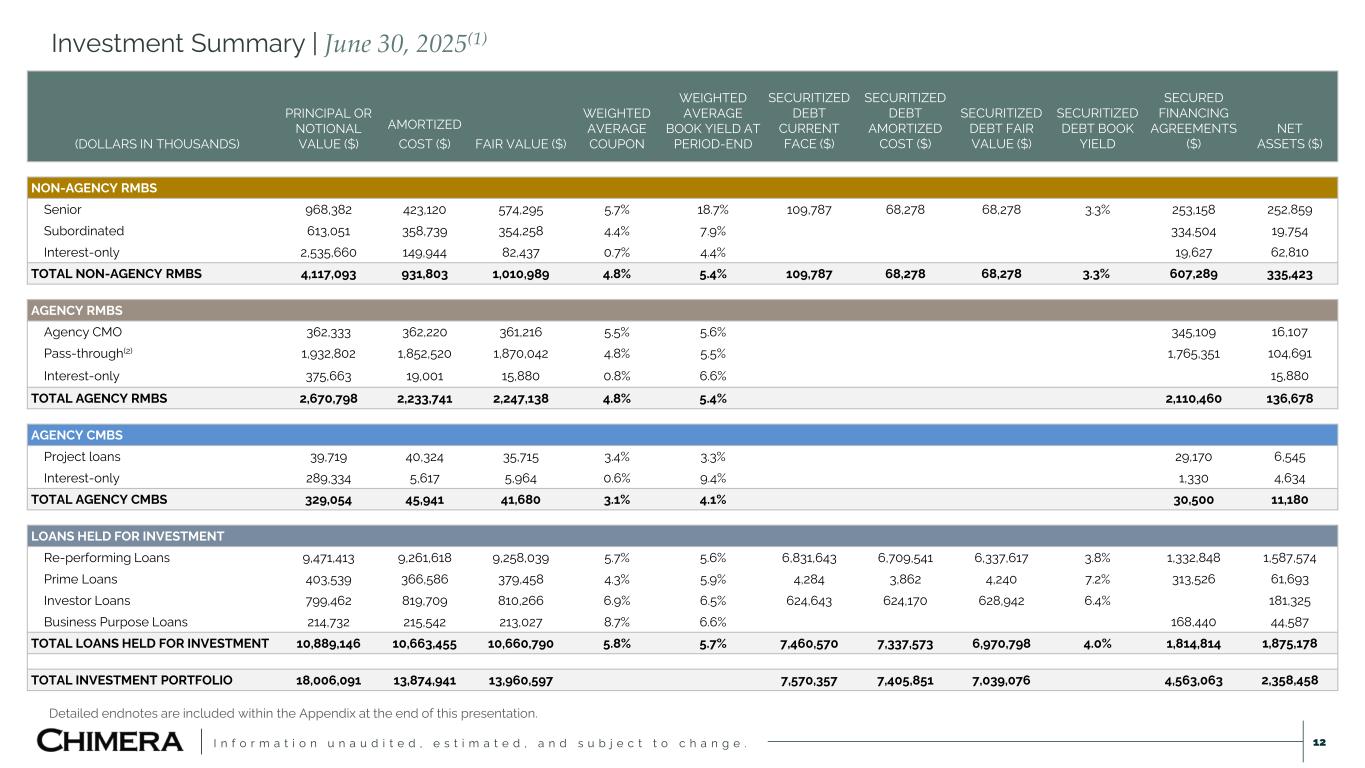Click the Chimera logo

[110, 741]
